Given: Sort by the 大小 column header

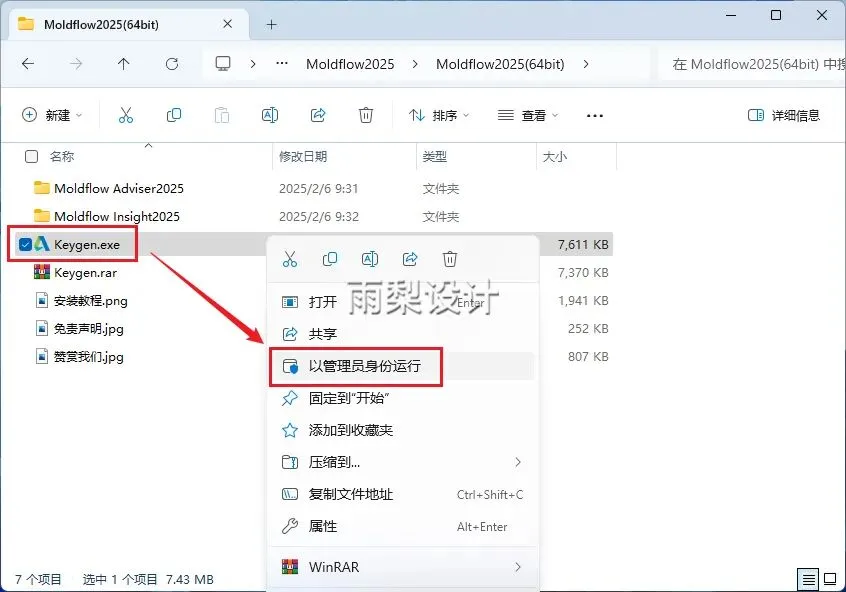Looking at the screenshot, I should [x=555, y=156].
